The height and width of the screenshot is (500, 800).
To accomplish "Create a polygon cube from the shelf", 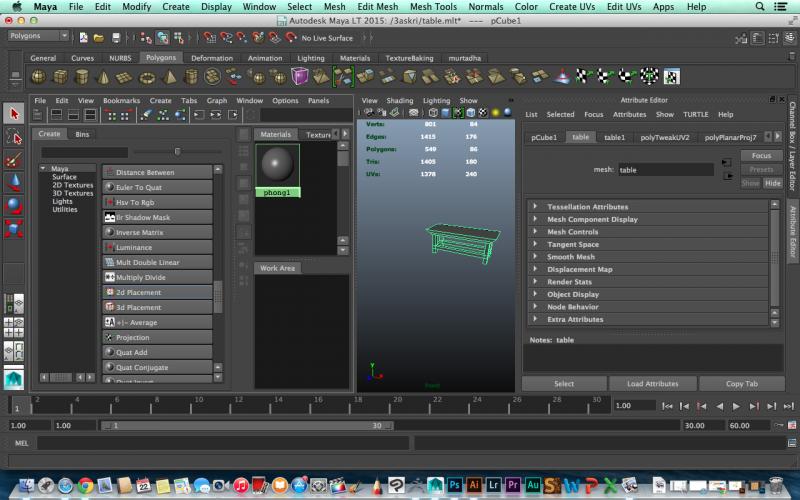I will tap(60, 78).
